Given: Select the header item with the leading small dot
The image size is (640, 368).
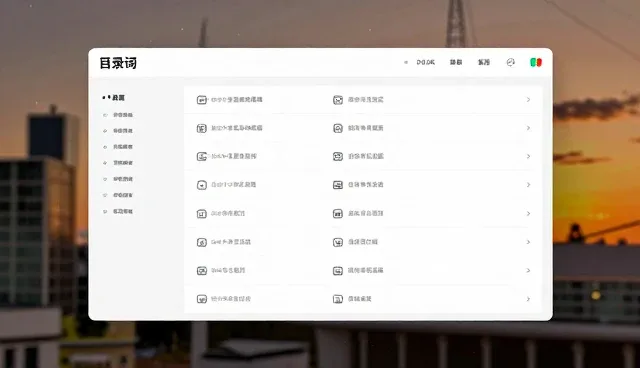Looking at the screenshot, I should [x=420, y=62].
